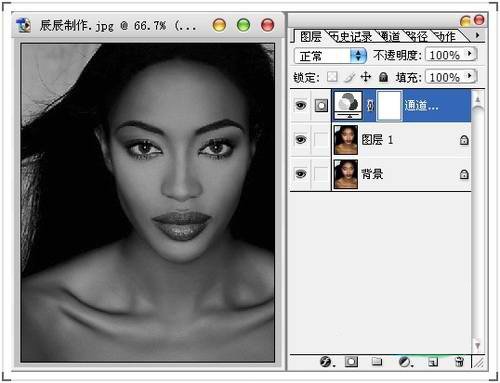Click the 不透明度 100% value field
Screen dimensions: 500x383
point(445,55)
